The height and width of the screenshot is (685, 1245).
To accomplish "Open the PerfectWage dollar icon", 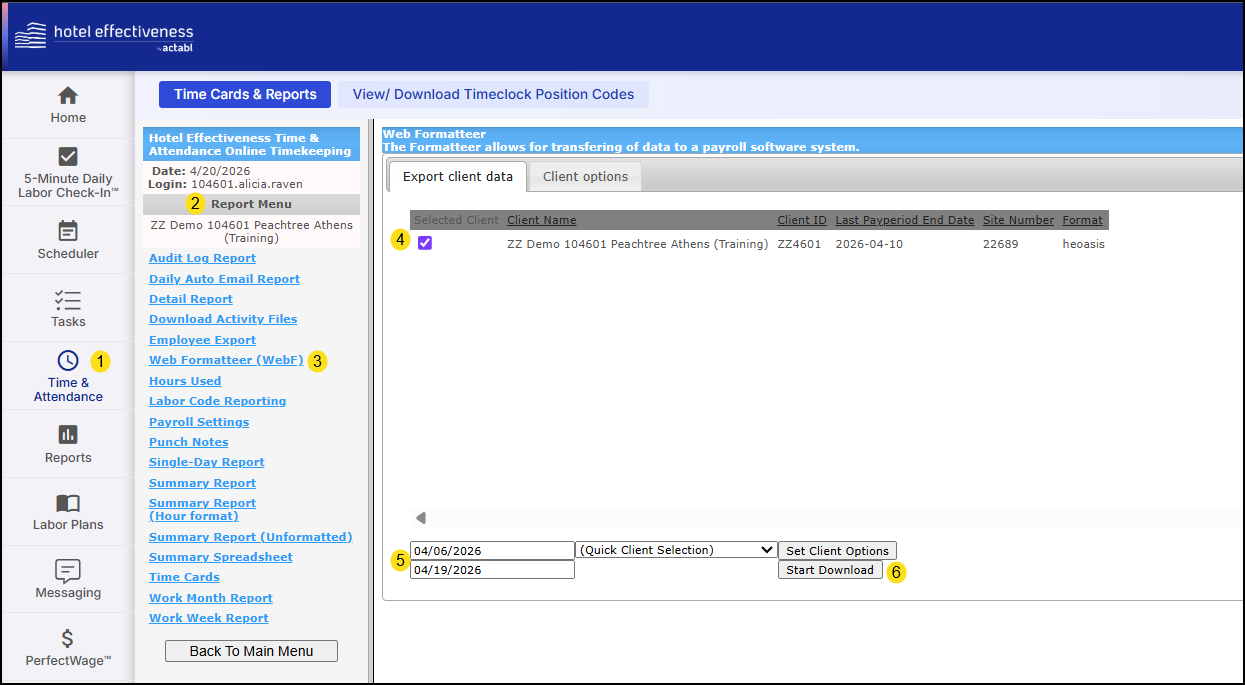I will point(68,638).
